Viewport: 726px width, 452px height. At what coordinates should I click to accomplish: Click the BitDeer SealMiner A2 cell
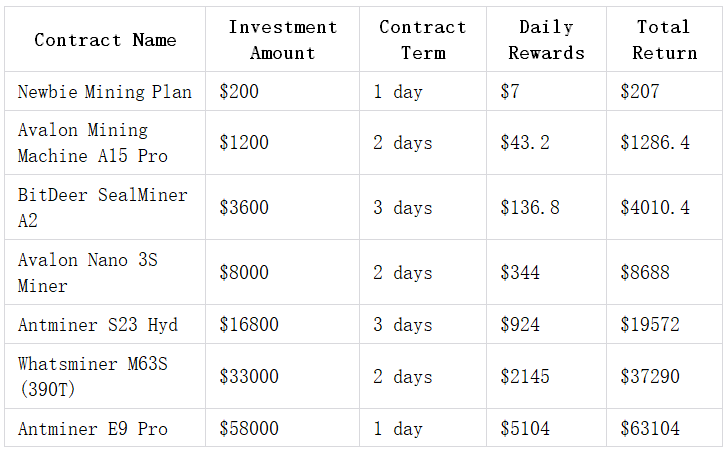click(103, 208)
